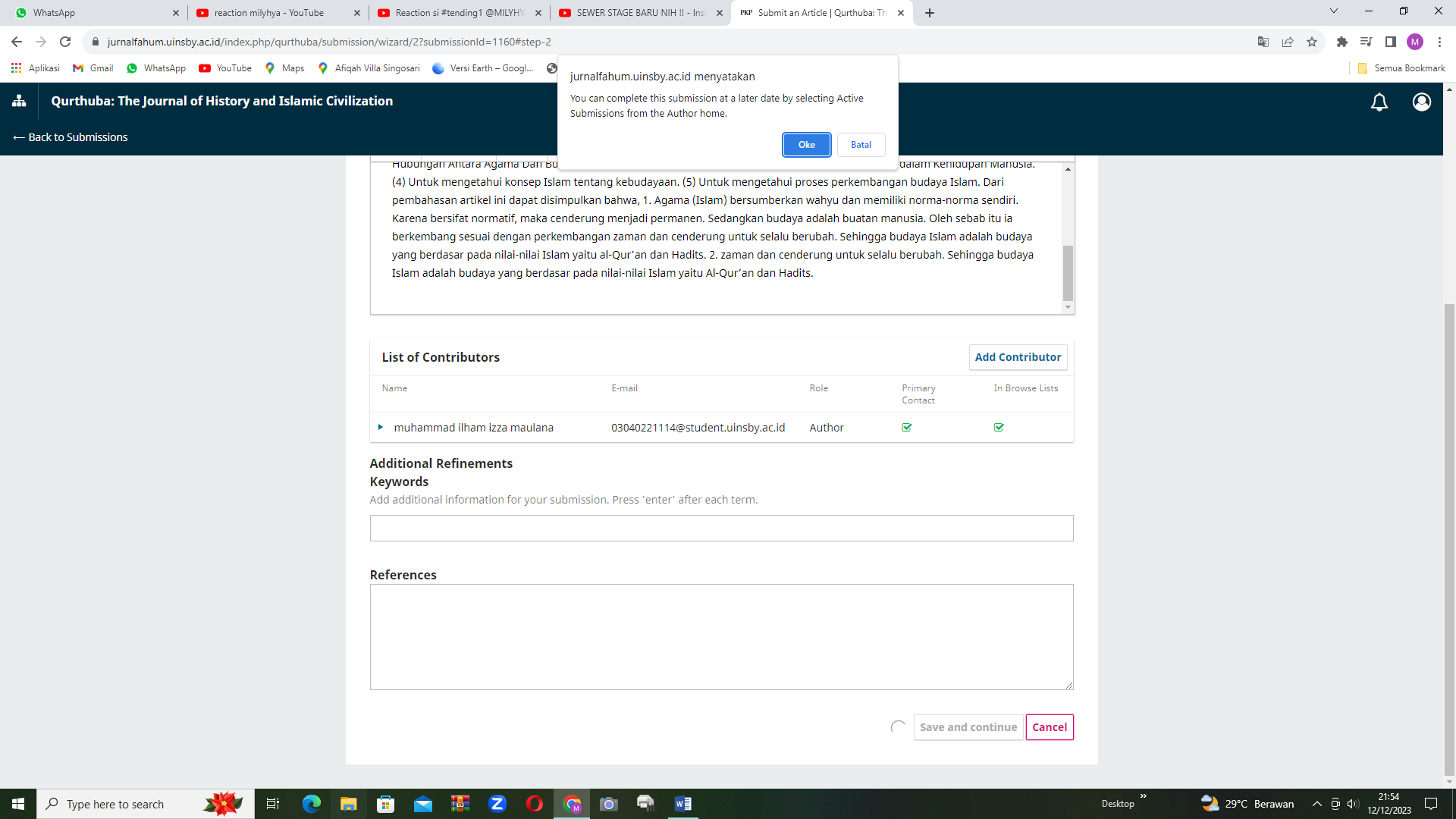The height and width of the screenshot is (819, 1456).
Task: Click the translate page icon in address bar
Action: [1263, 42]
